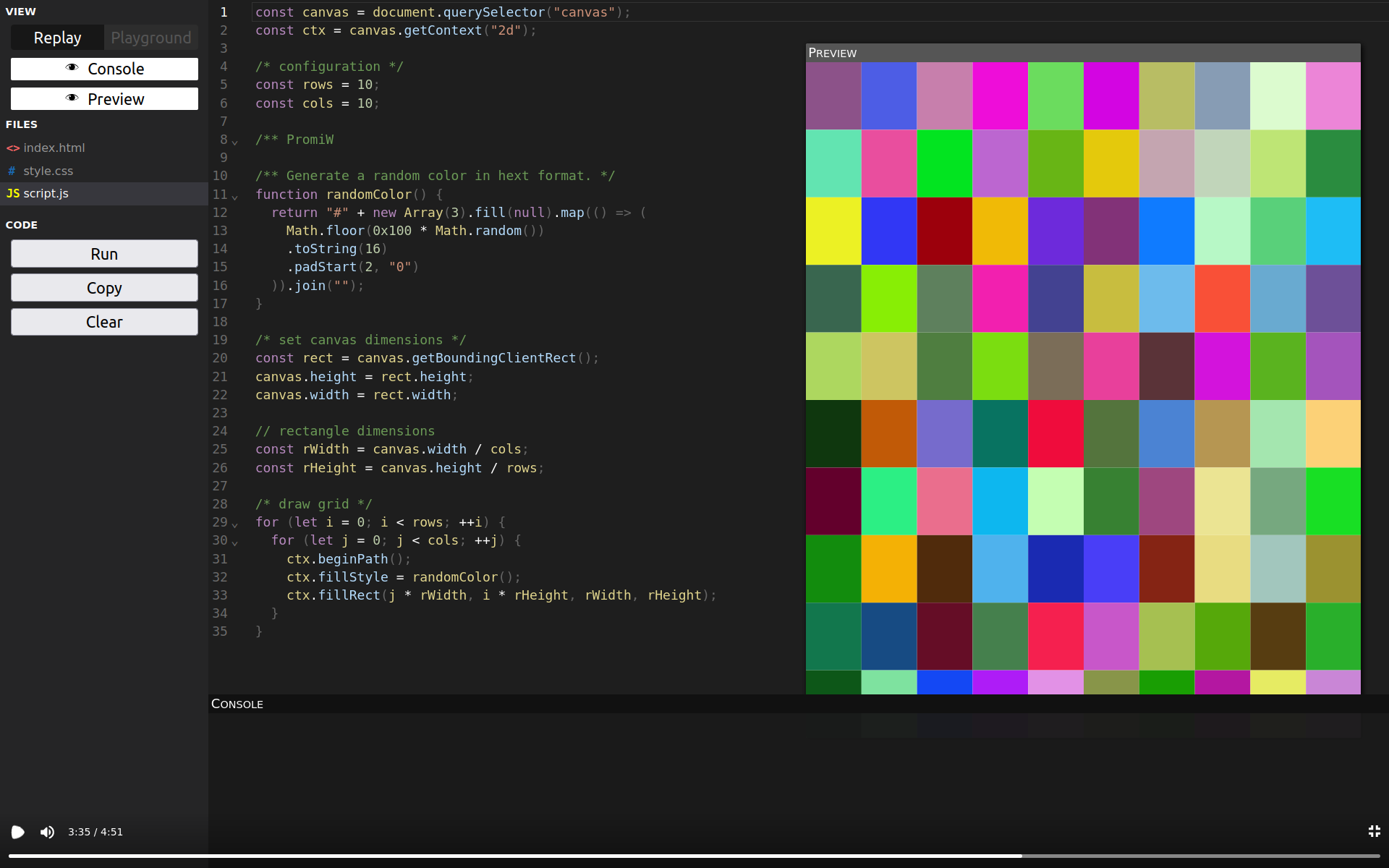The height and width of the screenshot is (868, 1389).
Task: Select the JS icon next to script.js
Action: pyautogui.click(x=13, y=193)
